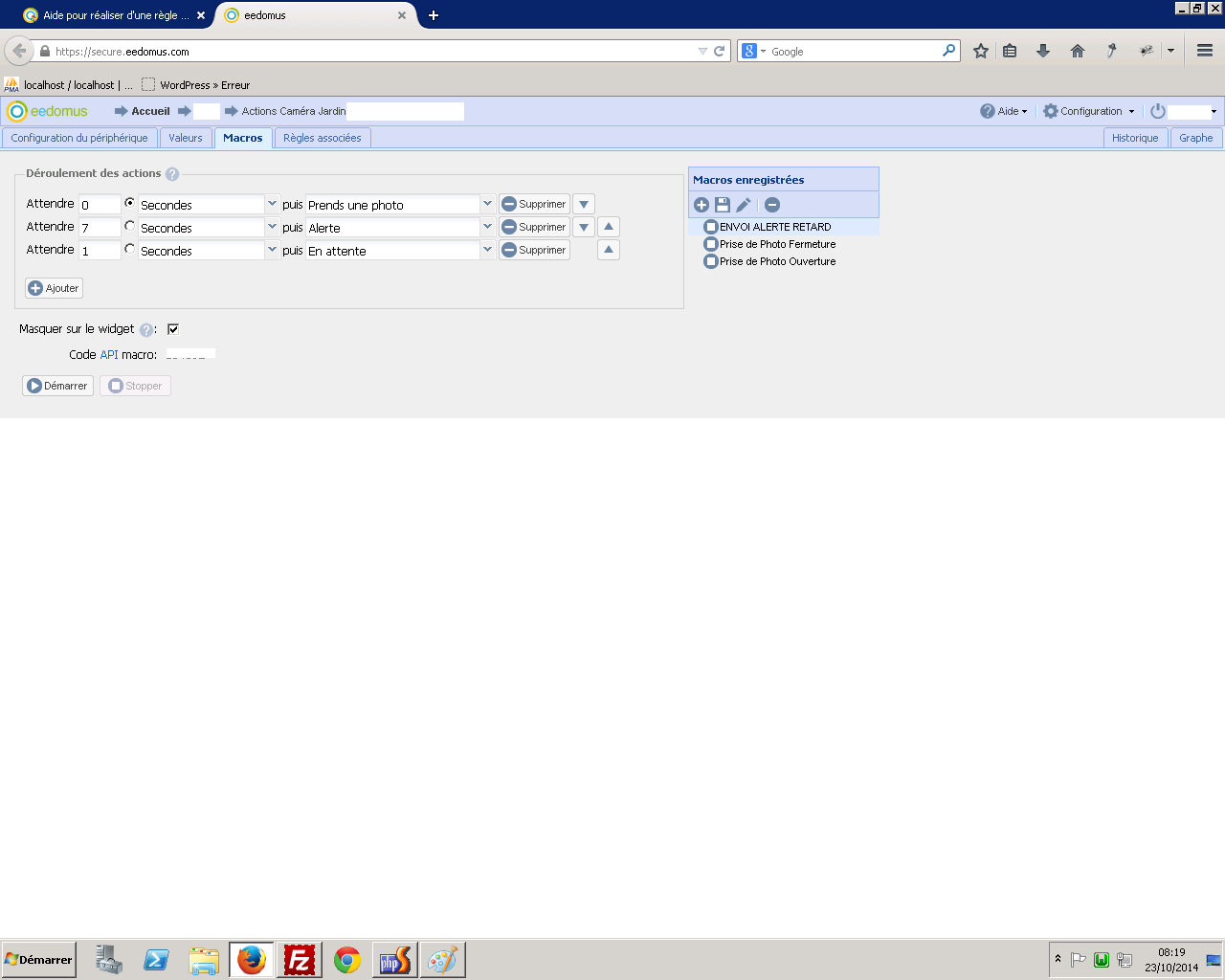This screenshot has height=980, width=1225.
Task: Click the delete macro minus icon
Action: click(772, 205)
